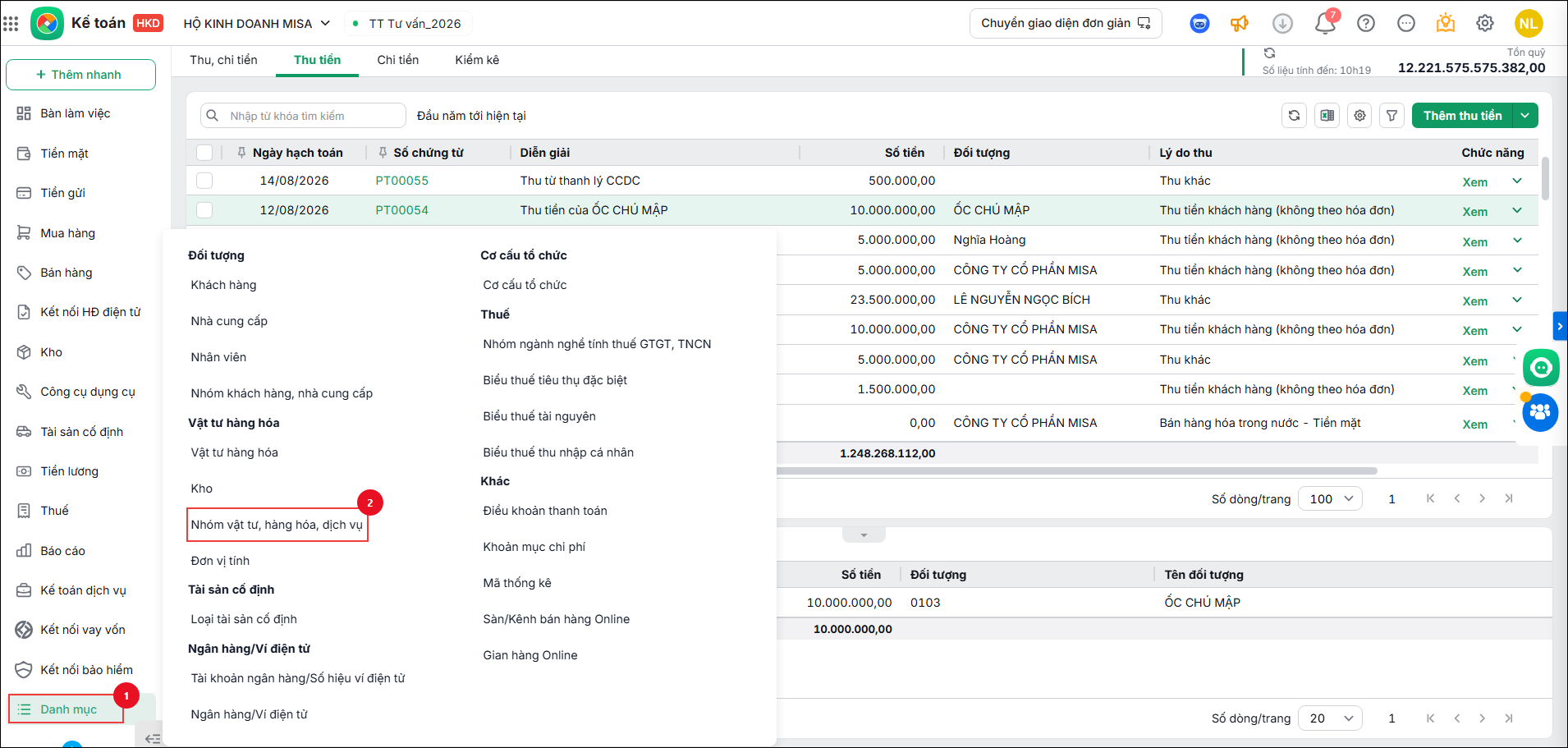The width and height of the screenshot is (1568, 748).
Task: Expand actions arrow for PT00054 row
Action: (1517, 211)
